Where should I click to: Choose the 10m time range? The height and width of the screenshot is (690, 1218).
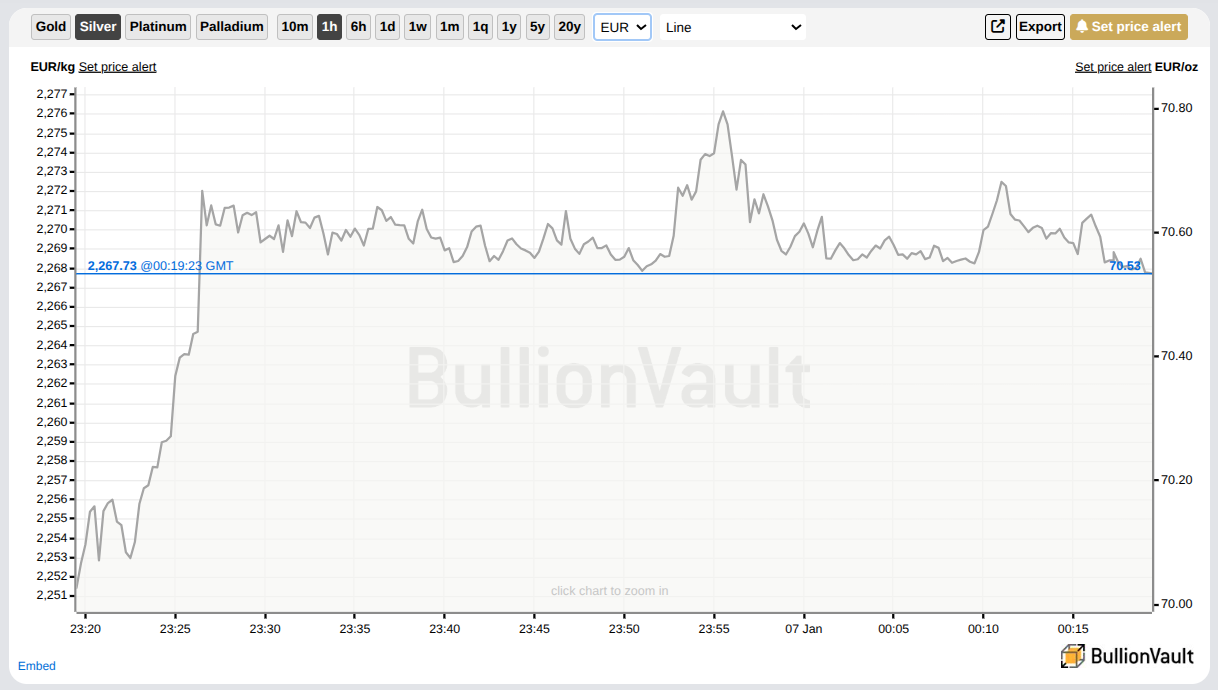click(x=294, y=27)
